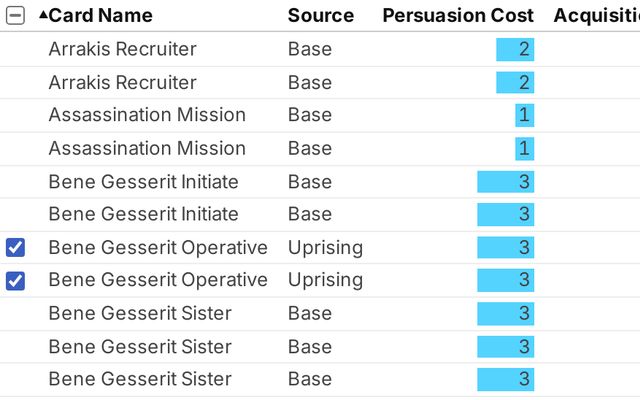Click the first Arrakis Recruiter cost bar

click(515, 49)
